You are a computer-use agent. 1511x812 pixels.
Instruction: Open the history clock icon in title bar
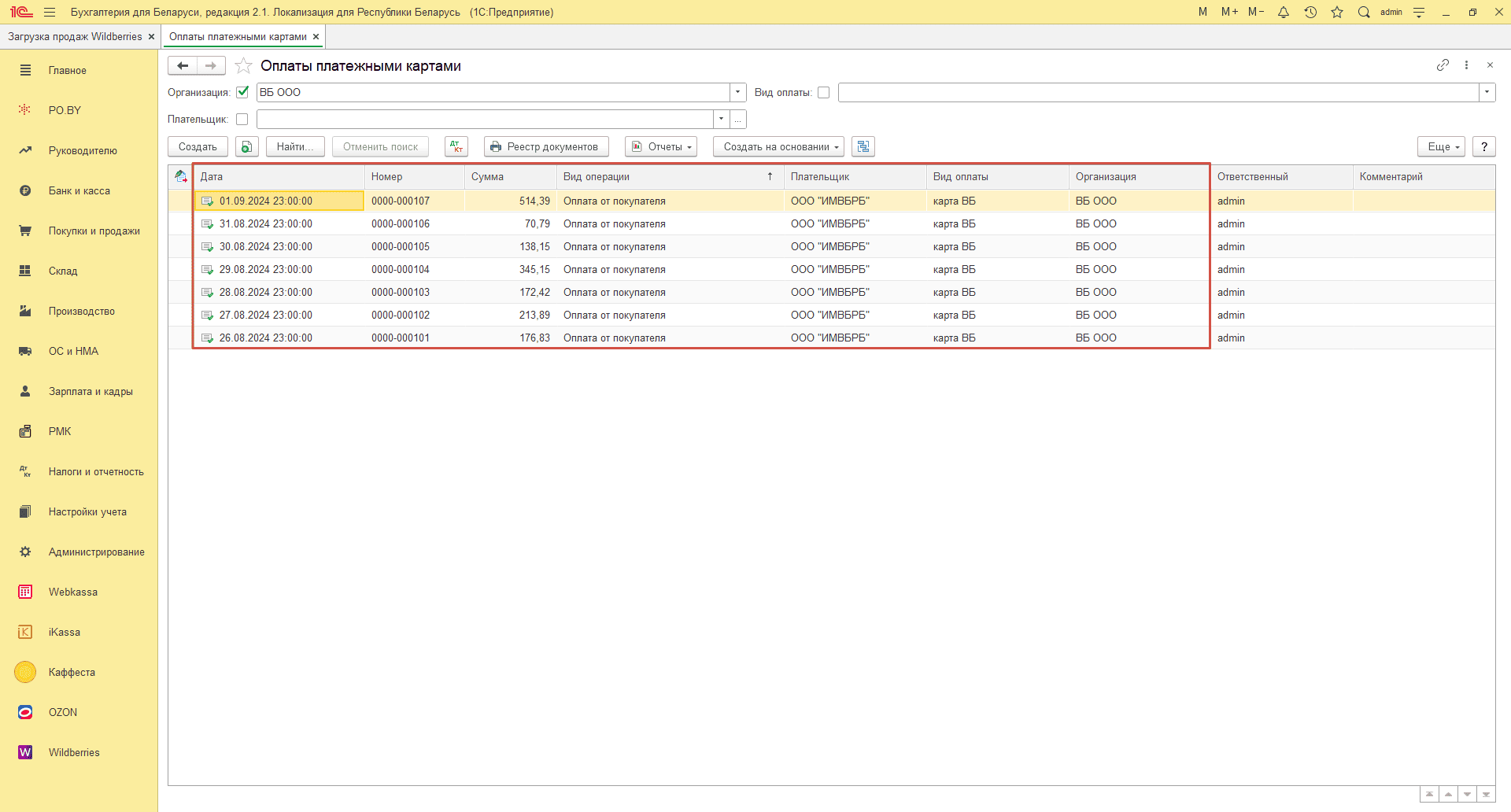(1310, 13)
